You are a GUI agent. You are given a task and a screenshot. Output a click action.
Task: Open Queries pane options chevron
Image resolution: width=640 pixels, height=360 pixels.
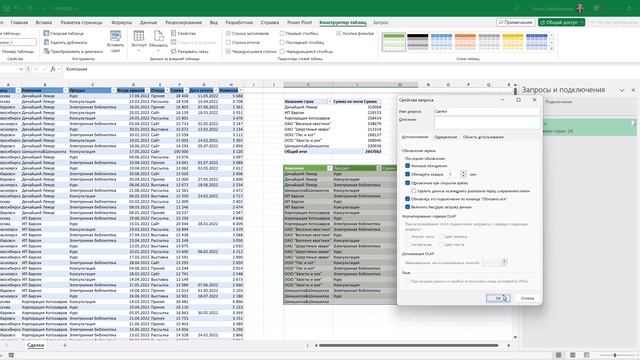[x=622, y=90]
